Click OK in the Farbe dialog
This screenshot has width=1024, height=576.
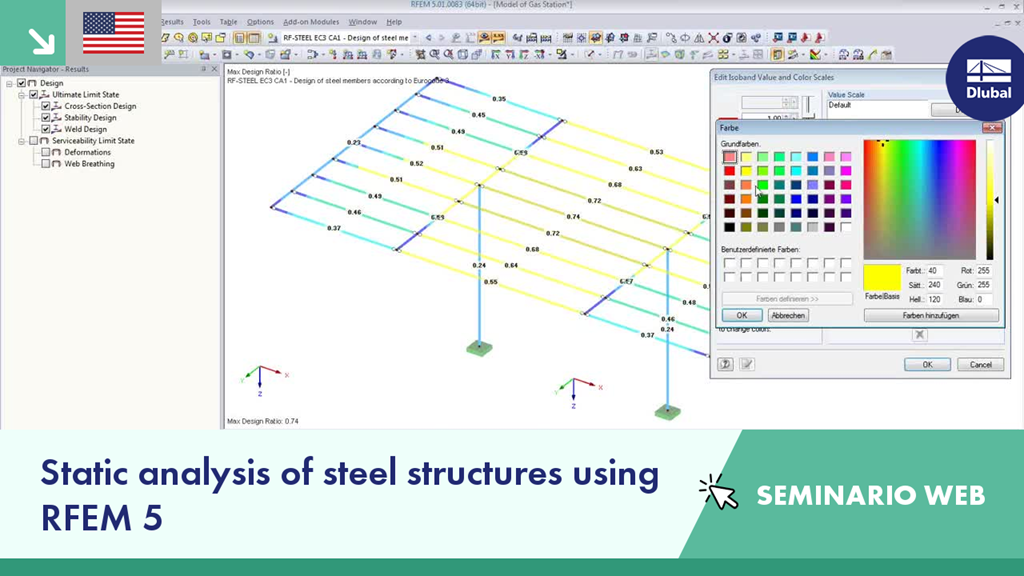[742, 315]
